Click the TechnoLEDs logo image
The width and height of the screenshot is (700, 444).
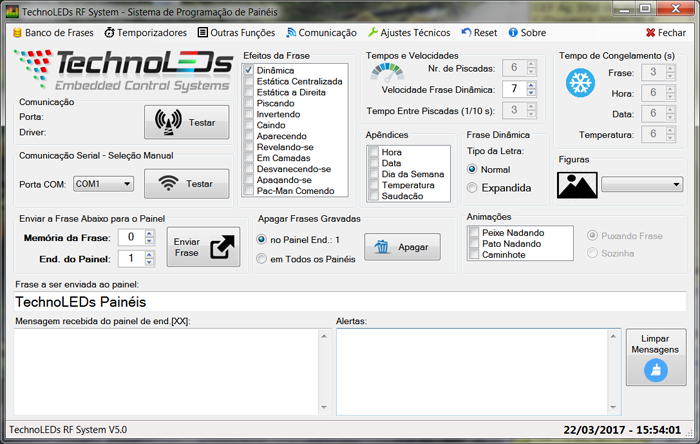(123, 70)
